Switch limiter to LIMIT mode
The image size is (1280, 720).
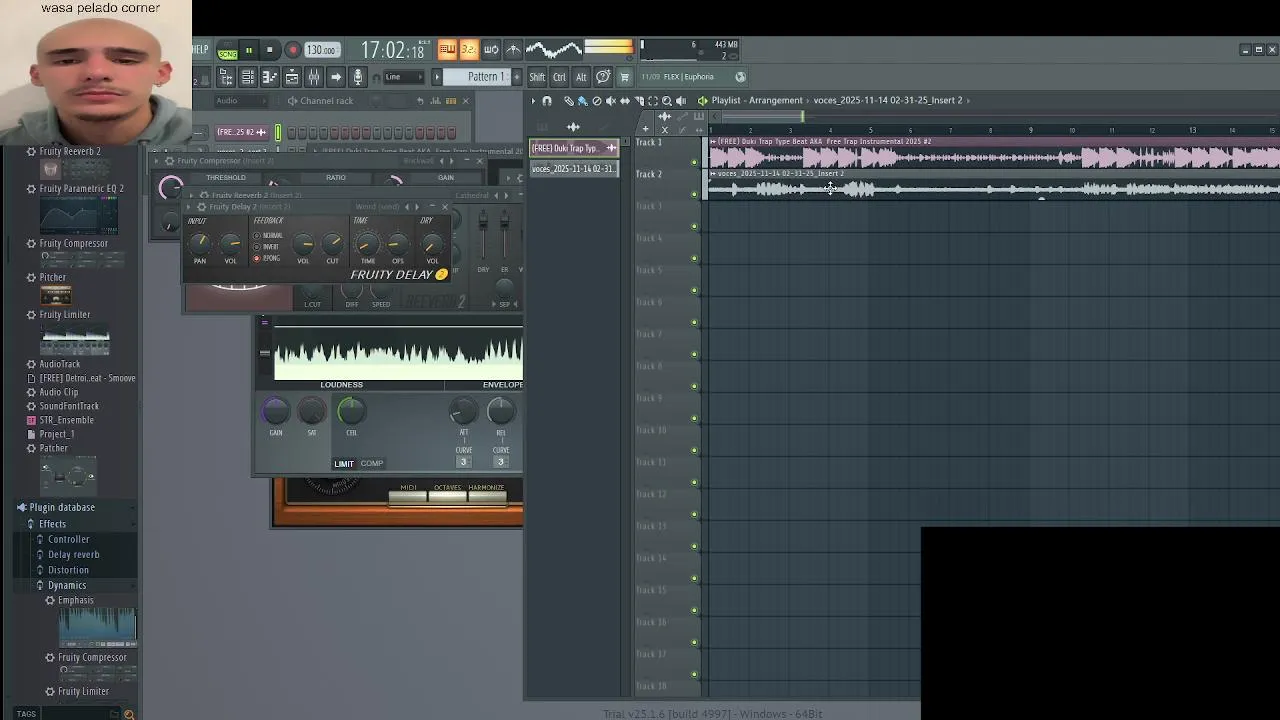tap(344, 463)
